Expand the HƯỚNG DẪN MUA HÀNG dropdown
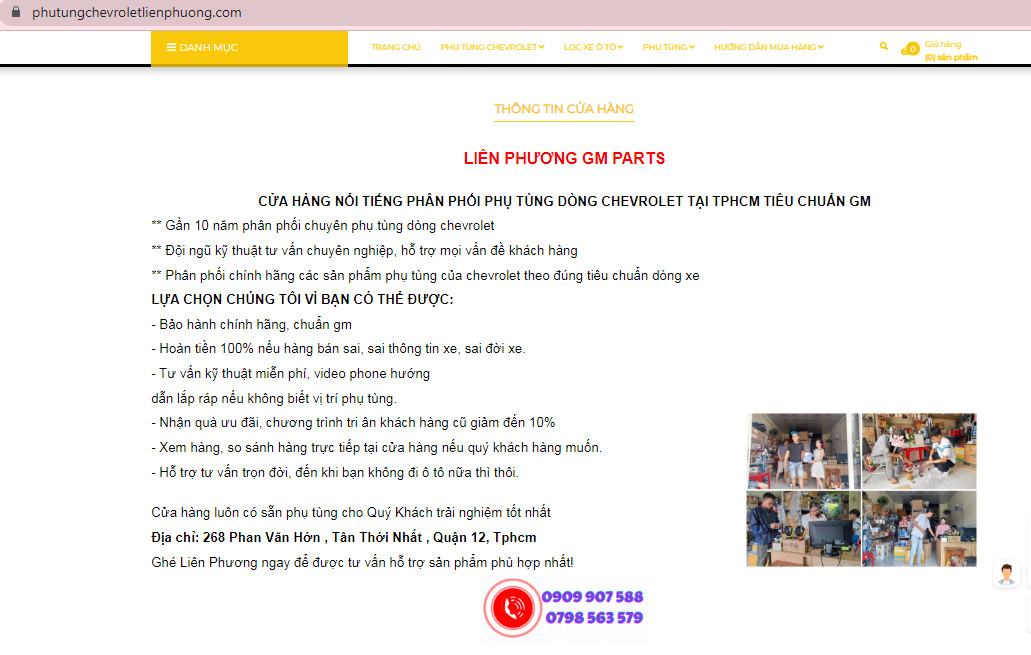Image resolution: width=1031 pixels, height=655 pixels. [768, 47]
